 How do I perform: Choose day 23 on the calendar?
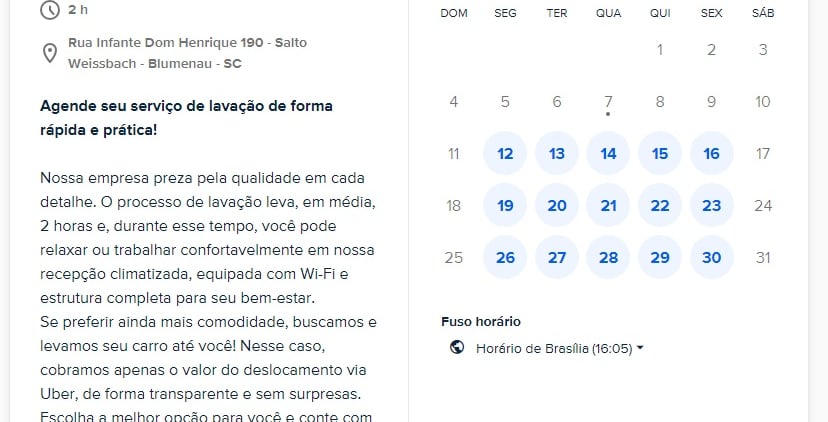coord(711,205)
